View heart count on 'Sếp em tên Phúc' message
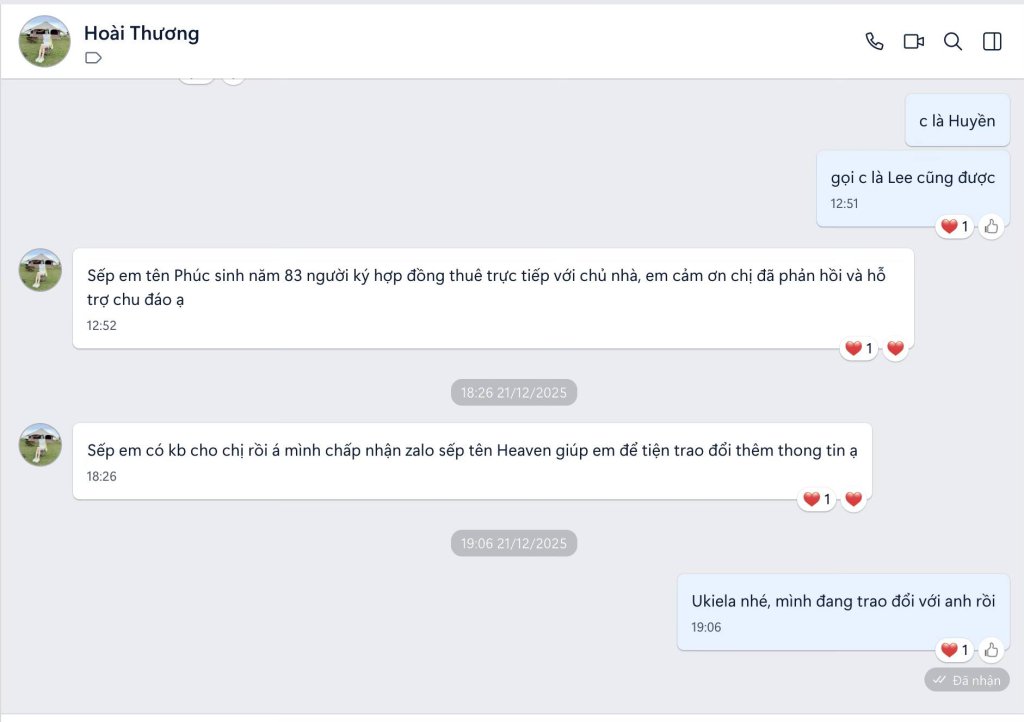The width and height of the screenshot is (1024, 722). [859, 349]
